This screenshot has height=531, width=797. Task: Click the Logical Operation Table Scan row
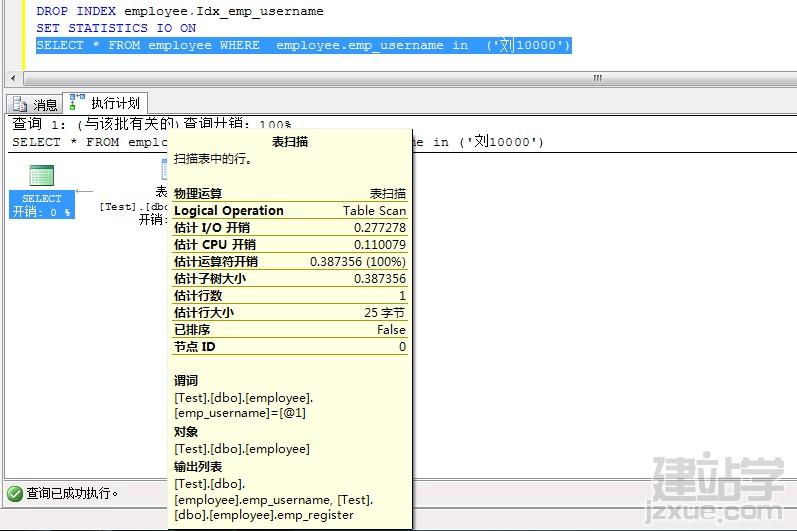(290, 210)
